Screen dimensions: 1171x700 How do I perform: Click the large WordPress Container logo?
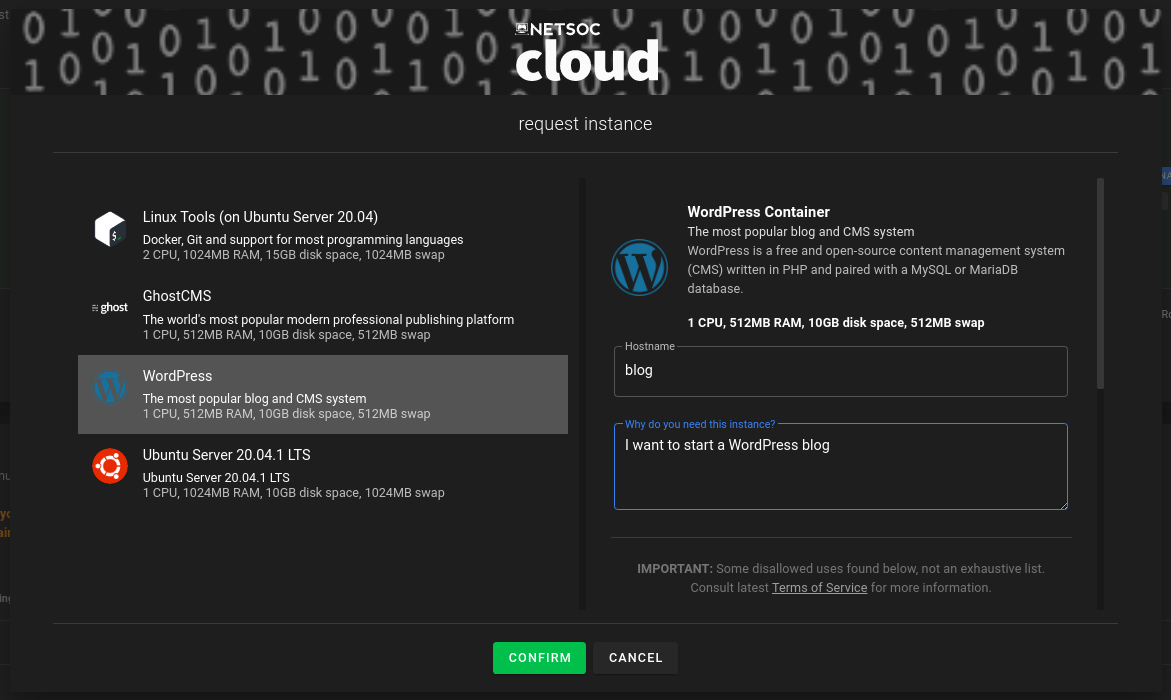pos(639,267)
